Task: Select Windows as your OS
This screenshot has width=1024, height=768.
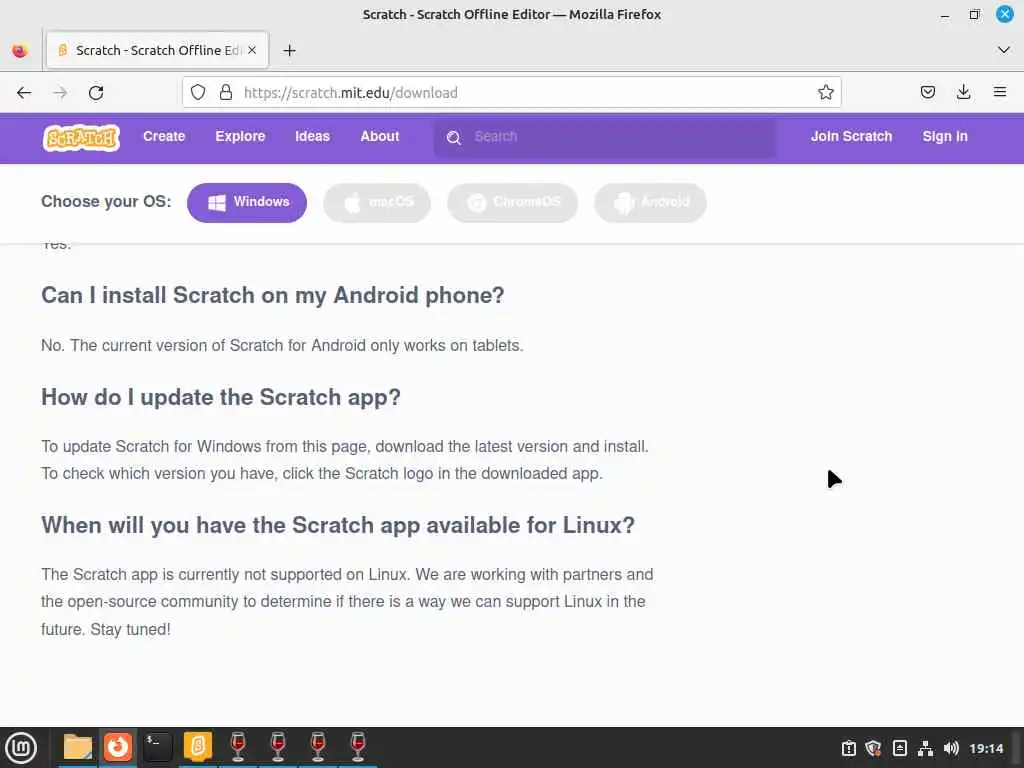Action: point(247,202)
